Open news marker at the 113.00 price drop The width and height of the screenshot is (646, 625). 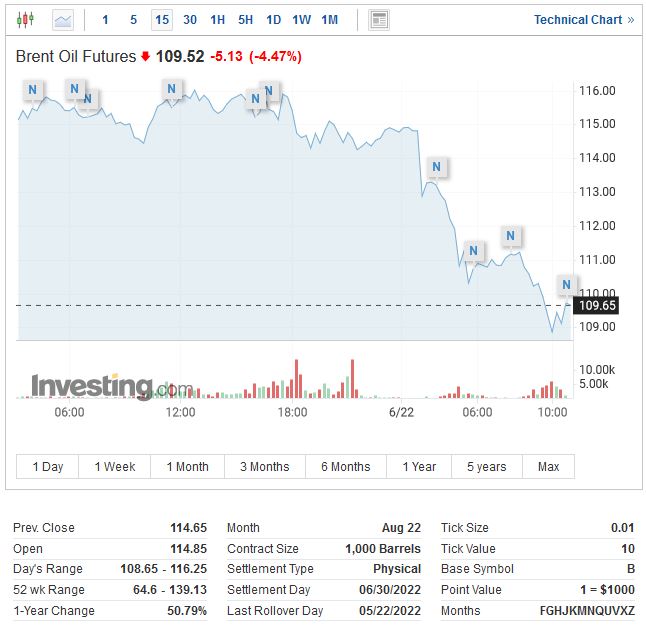(435, 167)
